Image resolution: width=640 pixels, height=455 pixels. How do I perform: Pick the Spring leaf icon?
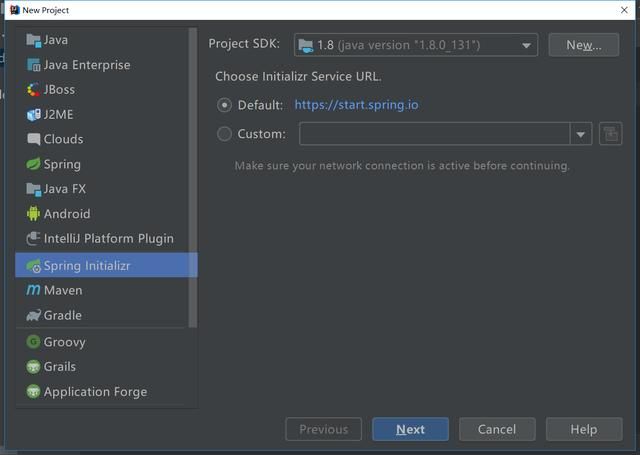pos(33,164)
